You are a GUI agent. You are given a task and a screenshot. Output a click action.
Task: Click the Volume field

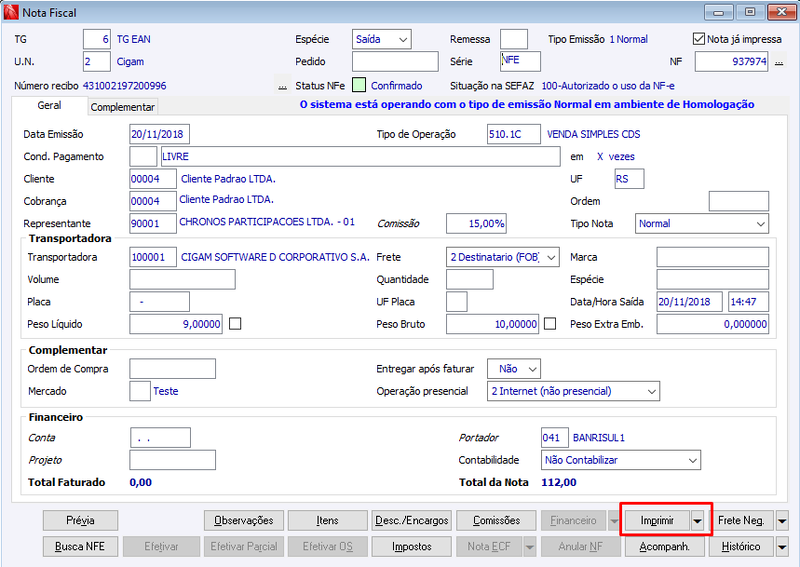pyautogui.click(x=183, y=280)
